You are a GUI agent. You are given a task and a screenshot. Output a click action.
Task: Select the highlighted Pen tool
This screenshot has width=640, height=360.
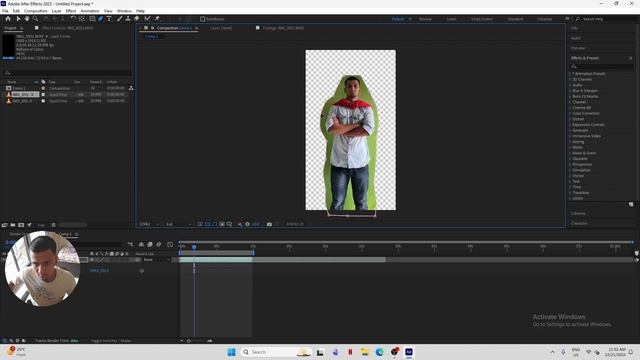pyautogui.click(x=101, y=19)
